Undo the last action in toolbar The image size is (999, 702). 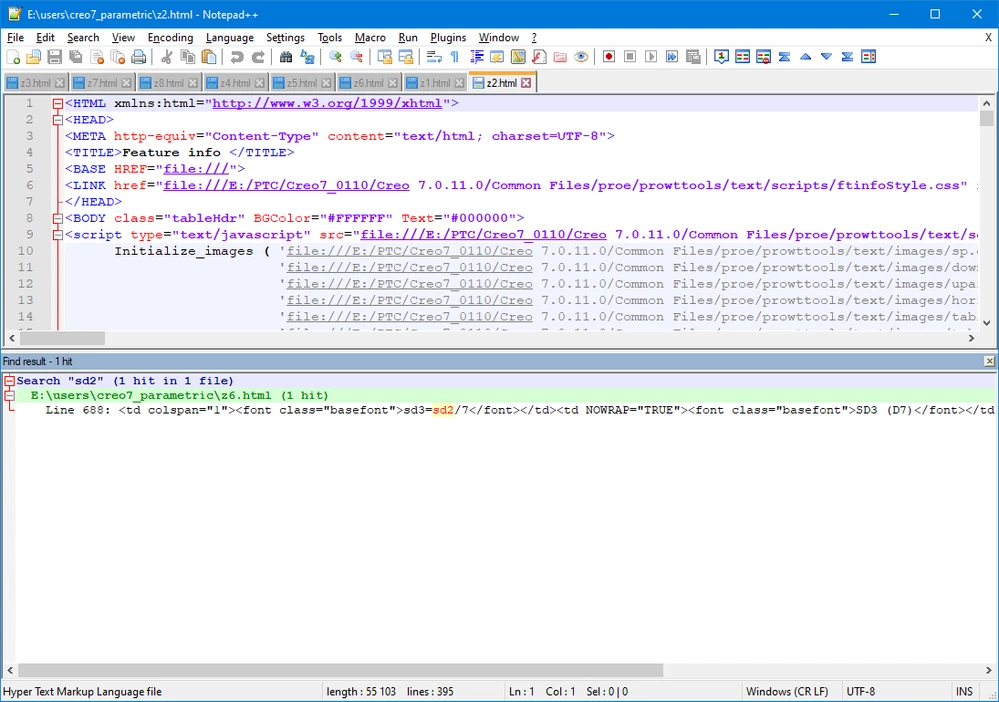[236, 57]
